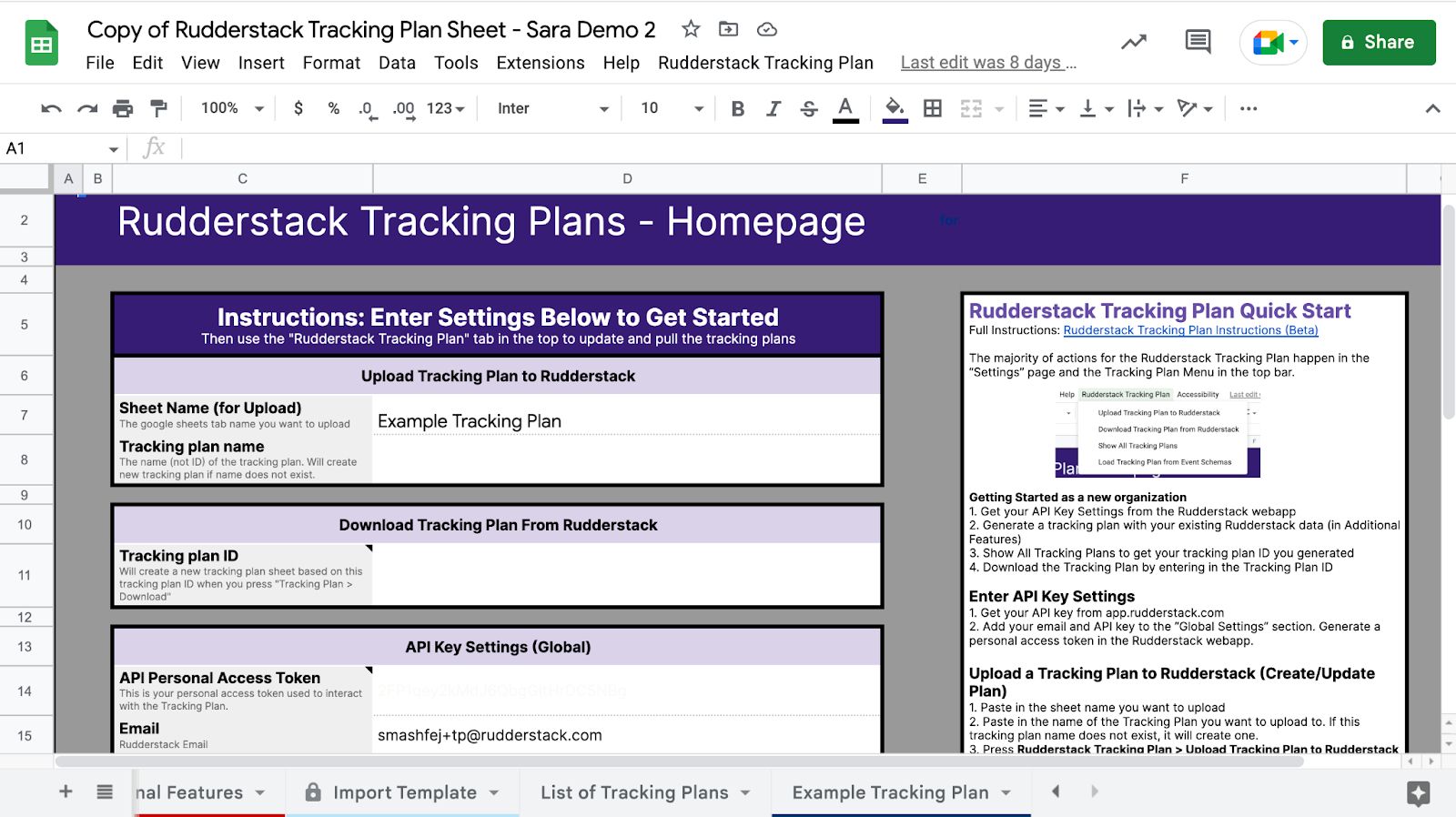
Task: Open the Extensions menu
Action: point(541,63)
